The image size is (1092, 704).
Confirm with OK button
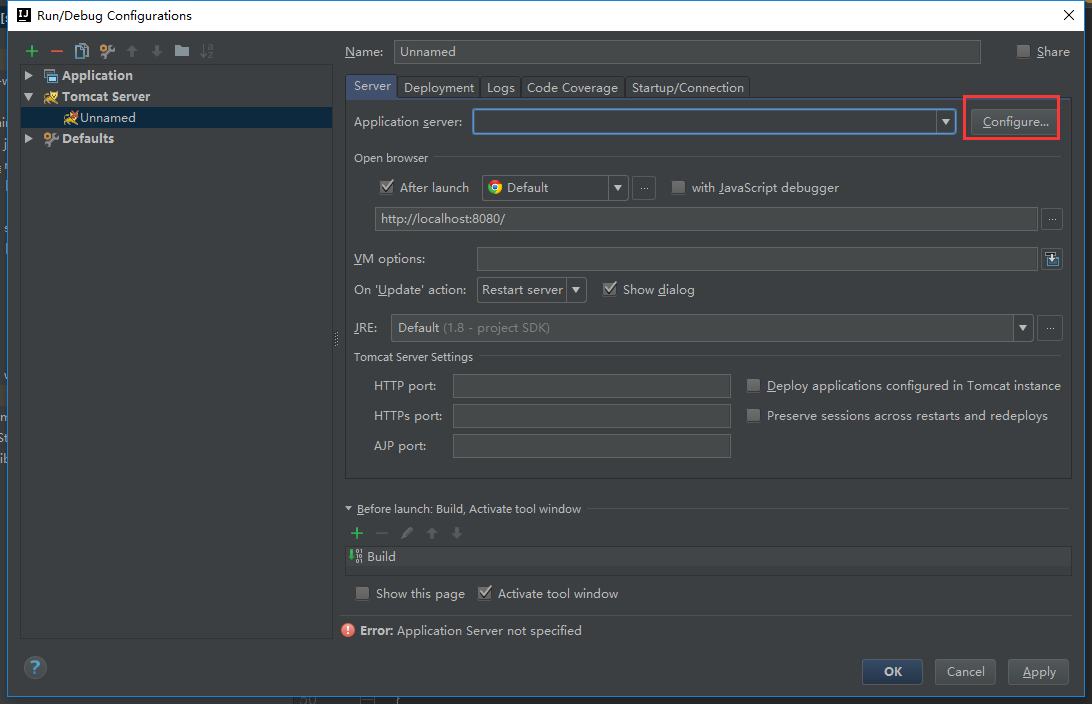[892, 672]
